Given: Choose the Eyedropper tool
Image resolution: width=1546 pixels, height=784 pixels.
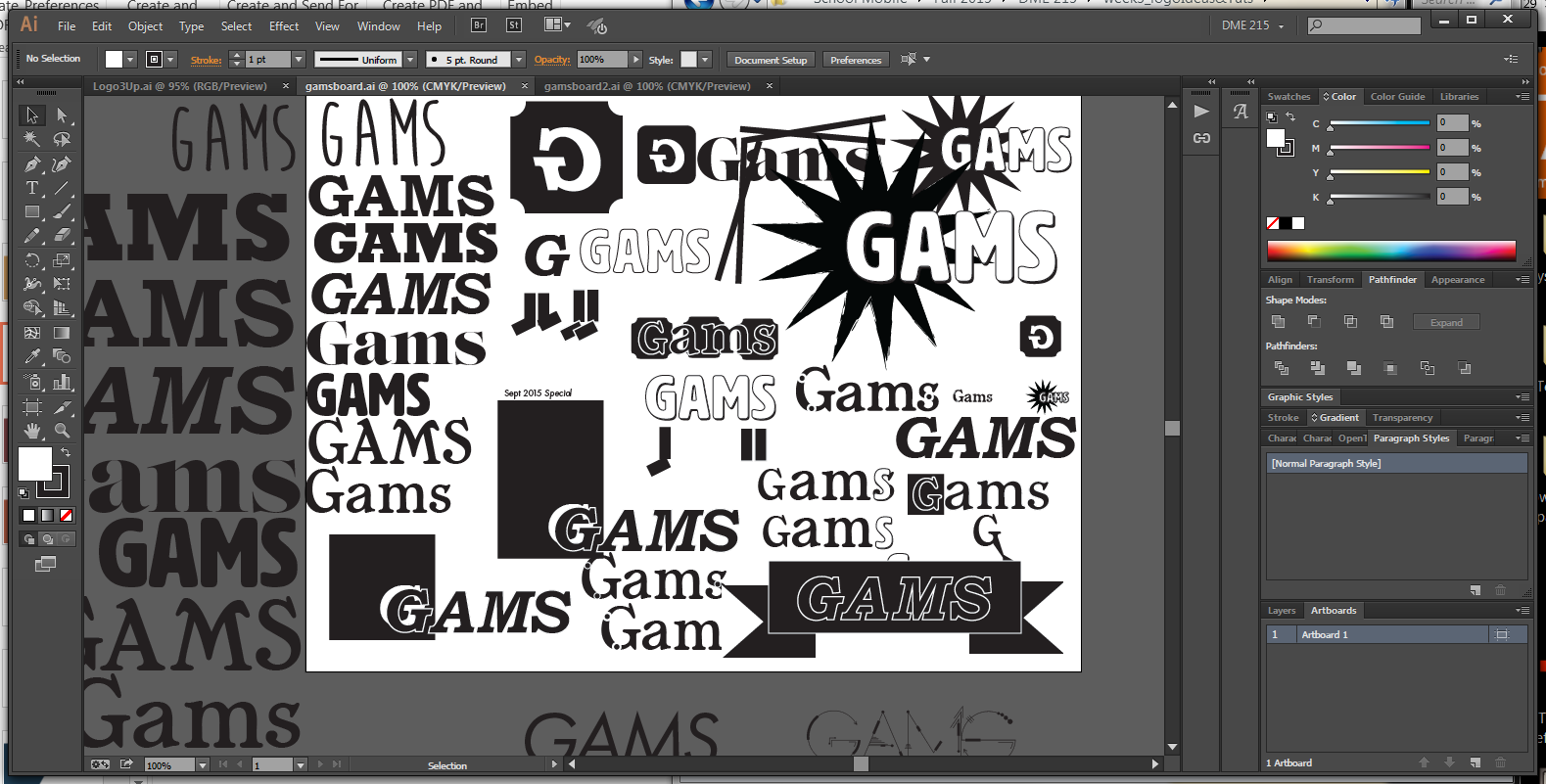Looking at the screenshot, I should click(32, 356).
